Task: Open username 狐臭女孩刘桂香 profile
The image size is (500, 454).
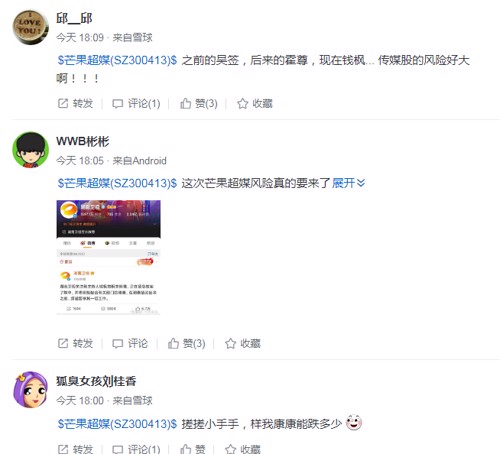Action: click(96, 381)
